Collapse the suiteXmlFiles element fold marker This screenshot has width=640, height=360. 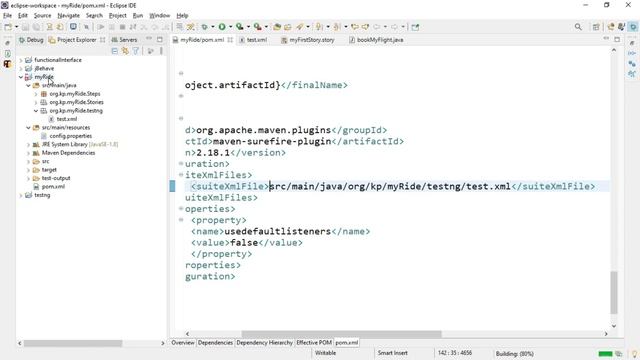181,175
